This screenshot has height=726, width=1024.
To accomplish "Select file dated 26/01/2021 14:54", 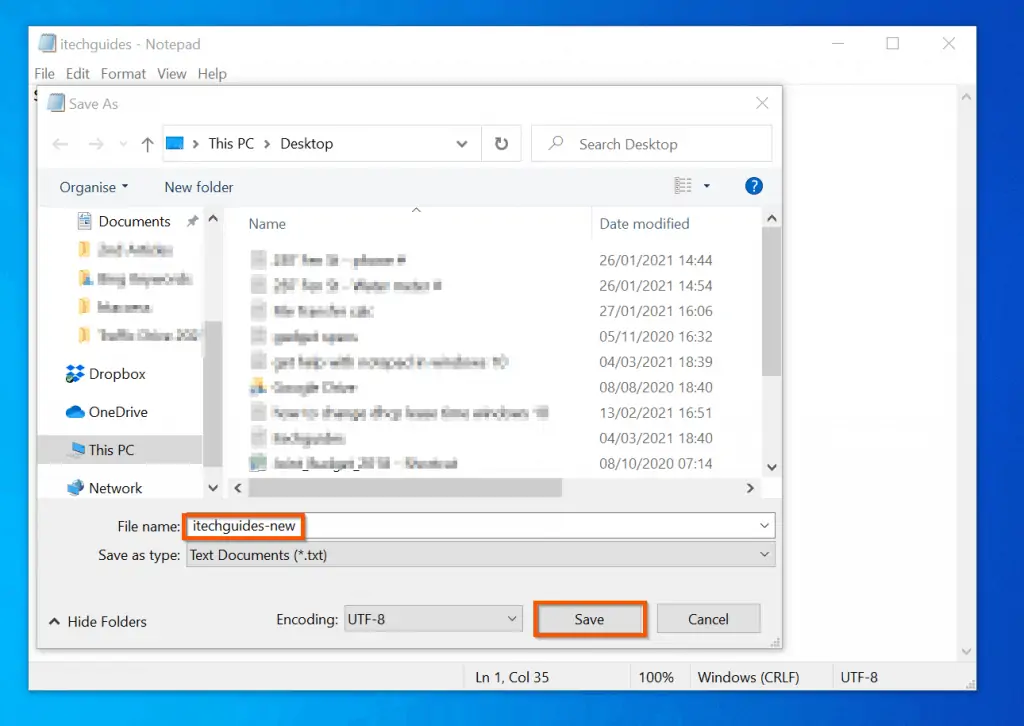I will [483, 285].
